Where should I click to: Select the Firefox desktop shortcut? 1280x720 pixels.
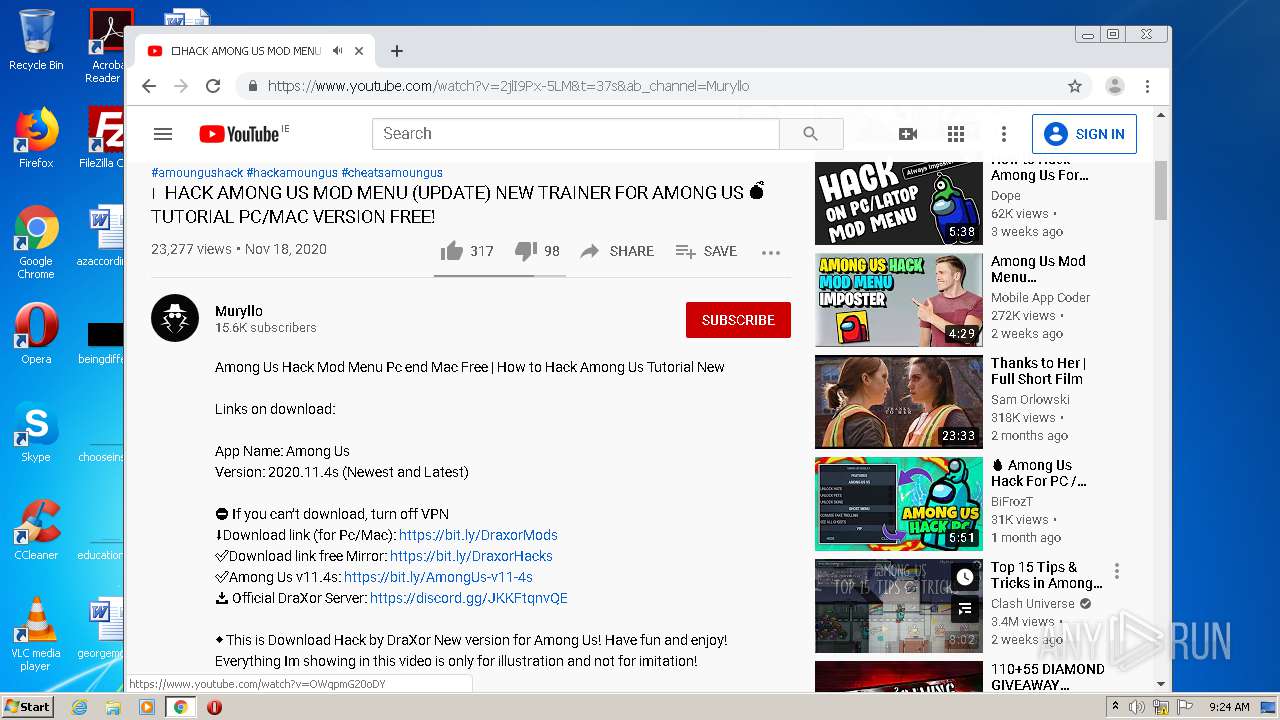pyautogui.click(x=36, y=138)
